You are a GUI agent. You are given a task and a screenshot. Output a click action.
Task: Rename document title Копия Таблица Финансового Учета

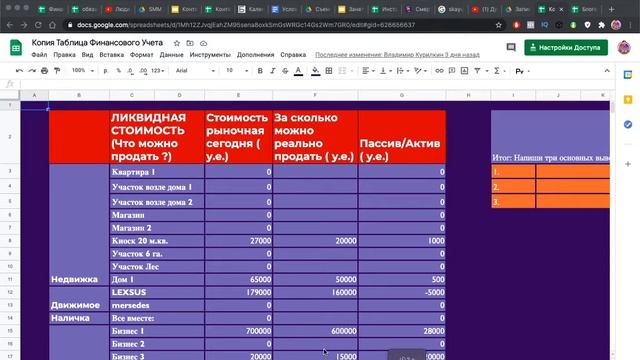pos(97,43)
